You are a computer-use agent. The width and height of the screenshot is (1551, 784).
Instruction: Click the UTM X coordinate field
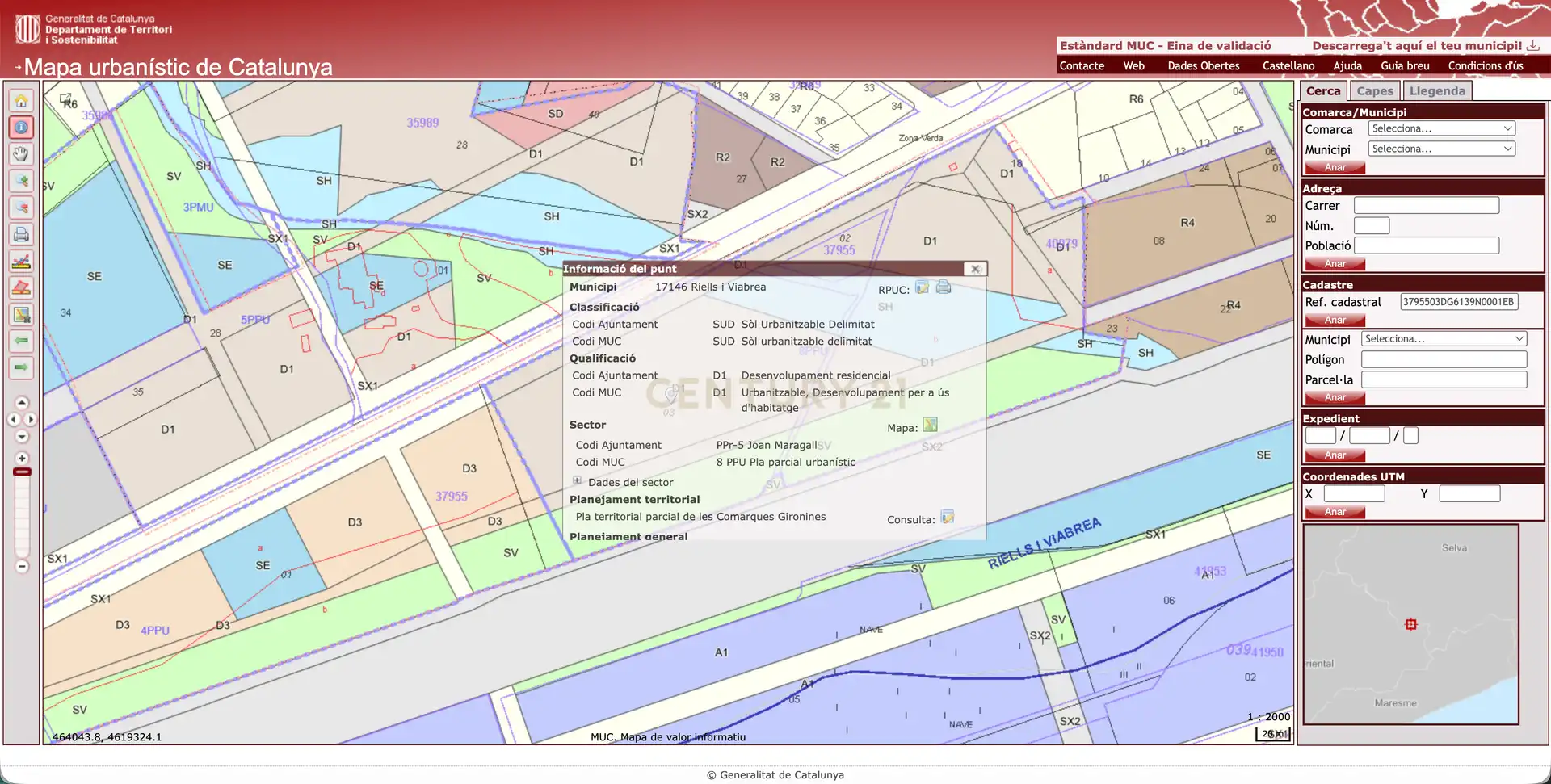coord(1355,493)
